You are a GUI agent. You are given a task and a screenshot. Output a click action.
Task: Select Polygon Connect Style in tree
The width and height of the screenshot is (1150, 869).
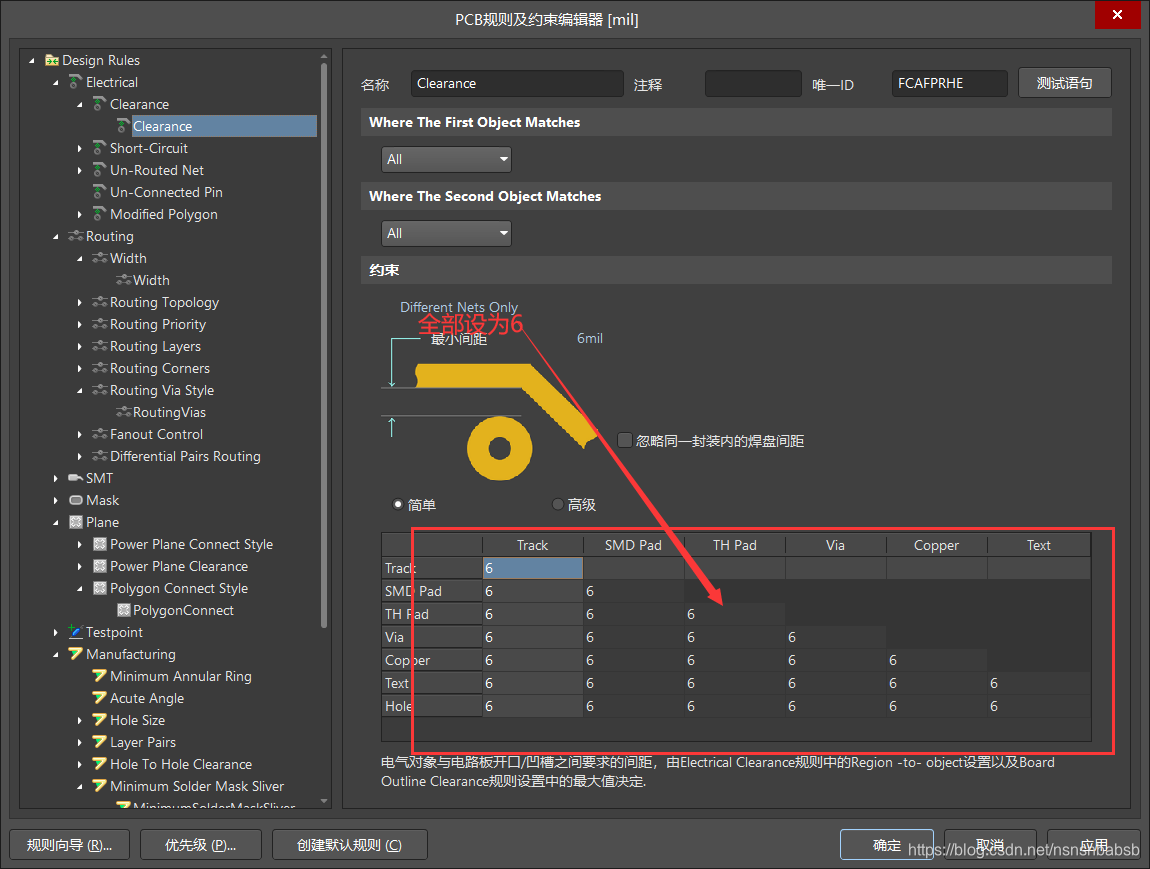point(179,588)
